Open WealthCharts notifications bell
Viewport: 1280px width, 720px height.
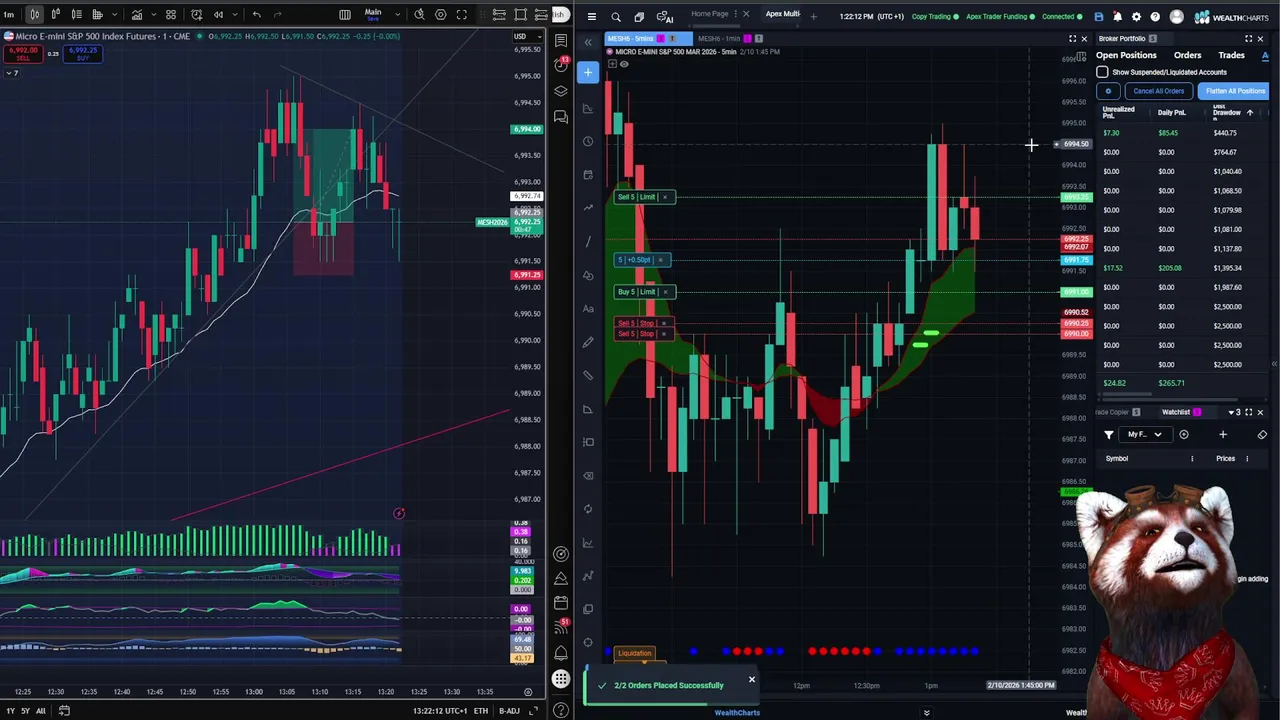[x=1118, y=17]
